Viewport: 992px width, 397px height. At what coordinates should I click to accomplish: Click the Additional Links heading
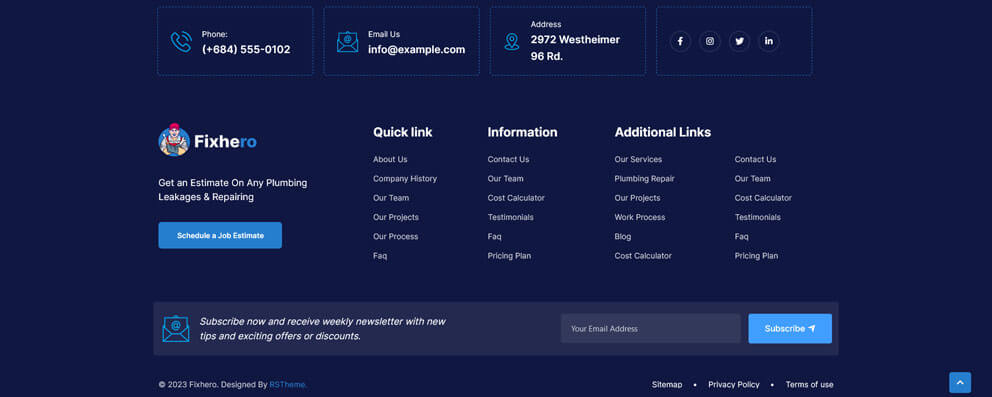coord(662,132)
